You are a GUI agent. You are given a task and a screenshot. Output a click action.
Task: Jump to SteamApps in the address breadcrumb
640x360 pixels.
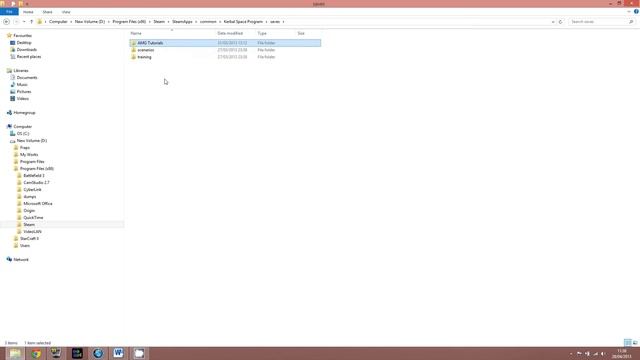(x=182, y=22)
